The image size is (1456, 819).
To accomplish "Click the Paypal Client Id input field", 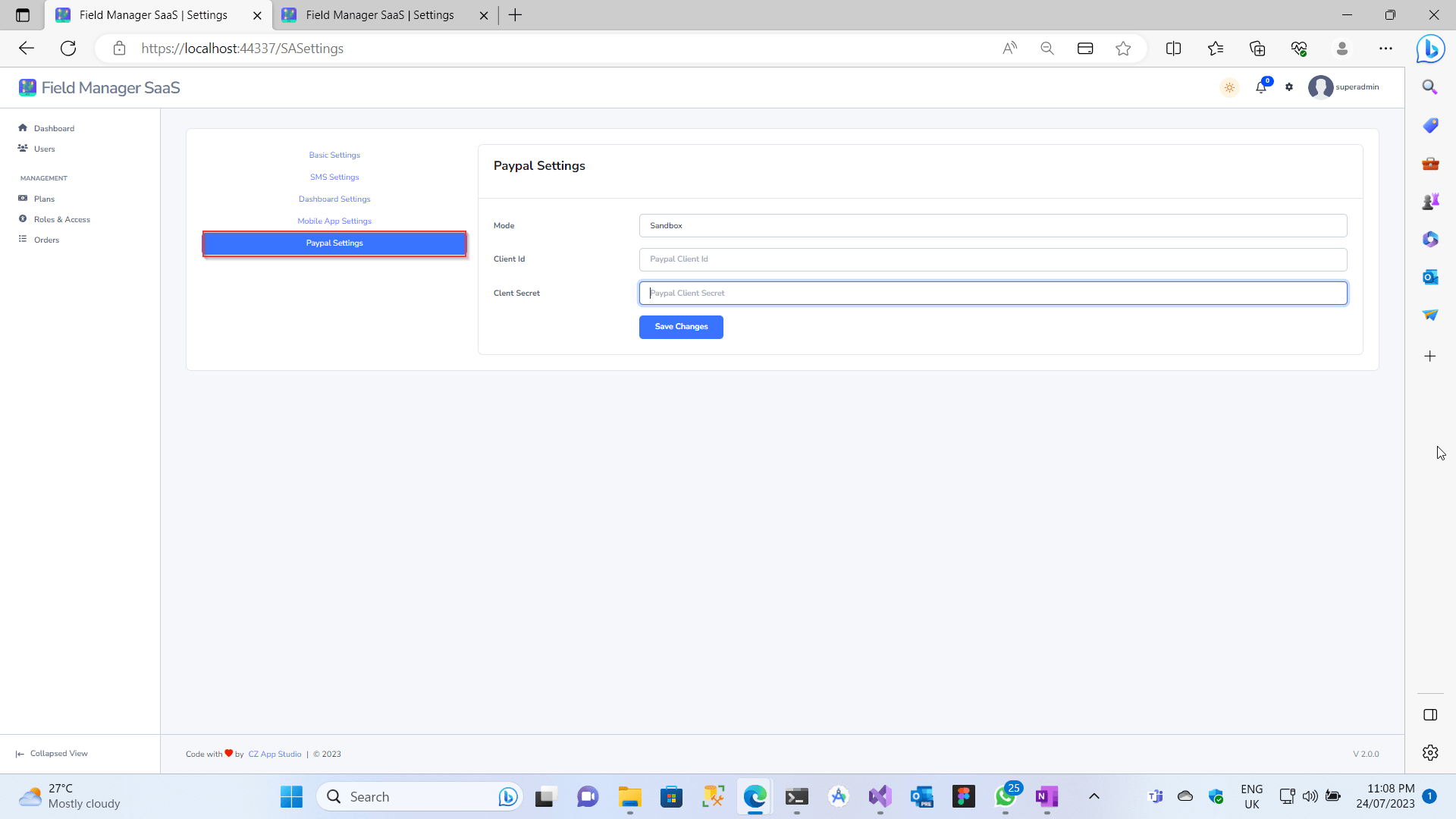I will [992, 259].
